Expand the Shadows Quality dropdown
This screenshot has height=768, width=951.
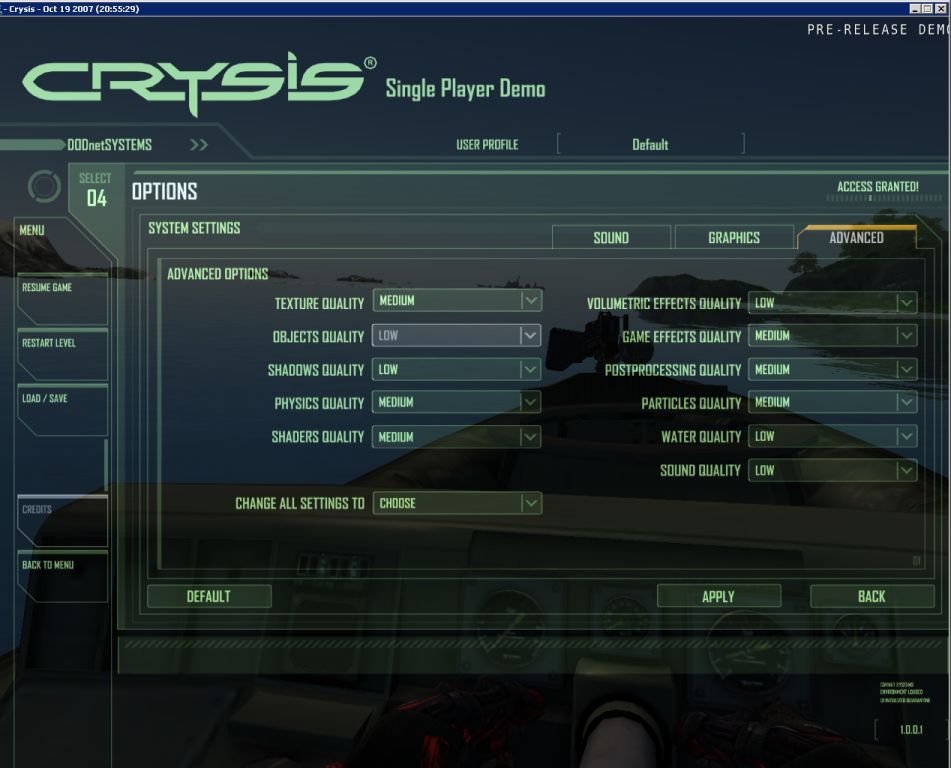click(x=457, y=369)
